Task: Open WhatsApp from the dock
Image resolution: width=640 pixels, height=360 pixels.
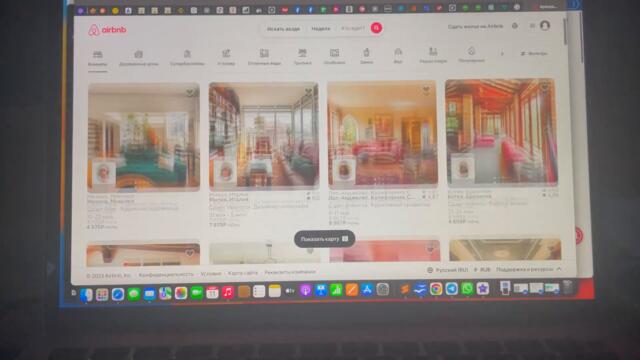Action: click(x=467, y=288)
